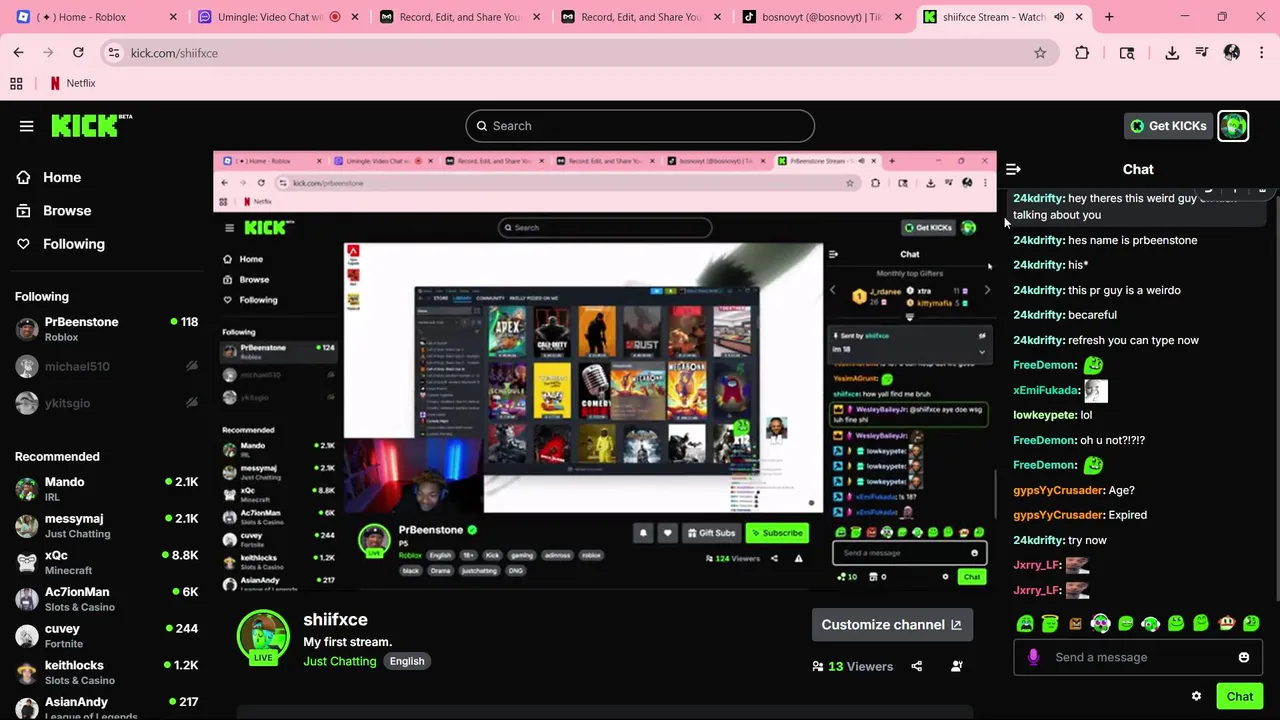Click the shiifxce LIVE channel avatar

click(x=263, y=637)
